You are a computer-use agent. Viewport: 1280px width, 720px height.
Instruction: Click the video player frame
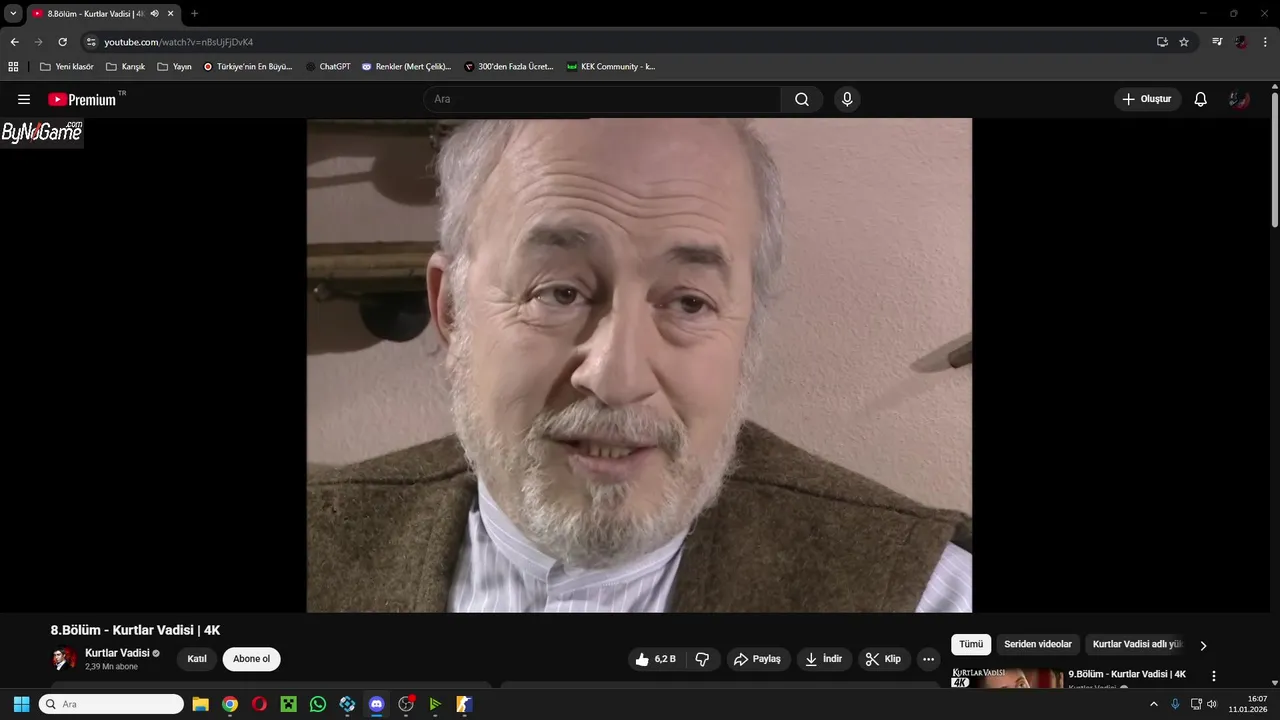639,365
